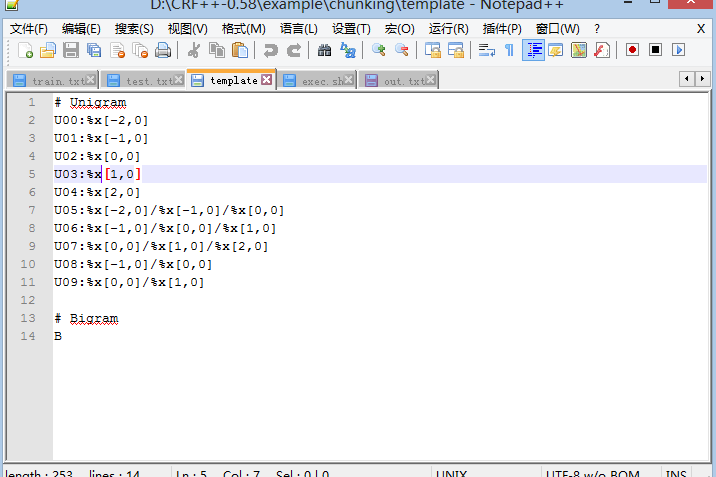Open the 语言(L) menu
716x477 pixels.
pyautogui.click(x=299, y=29)
